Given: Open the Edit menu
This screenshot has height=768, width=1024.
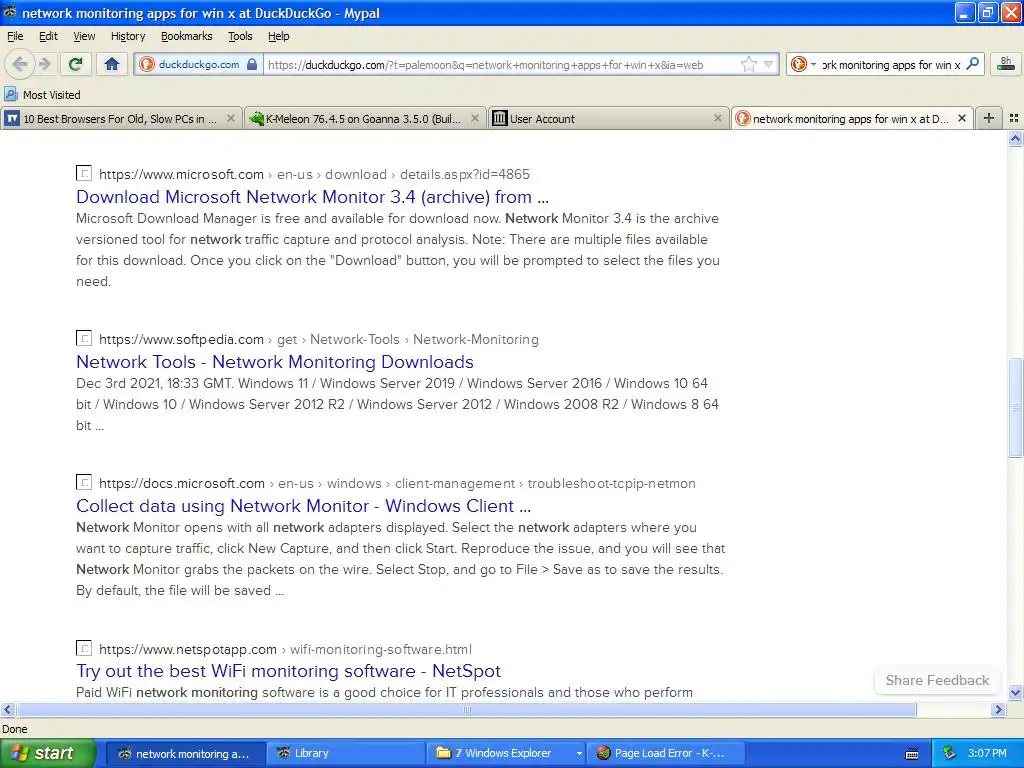Looking at the screenshot, I should (48, 36).
